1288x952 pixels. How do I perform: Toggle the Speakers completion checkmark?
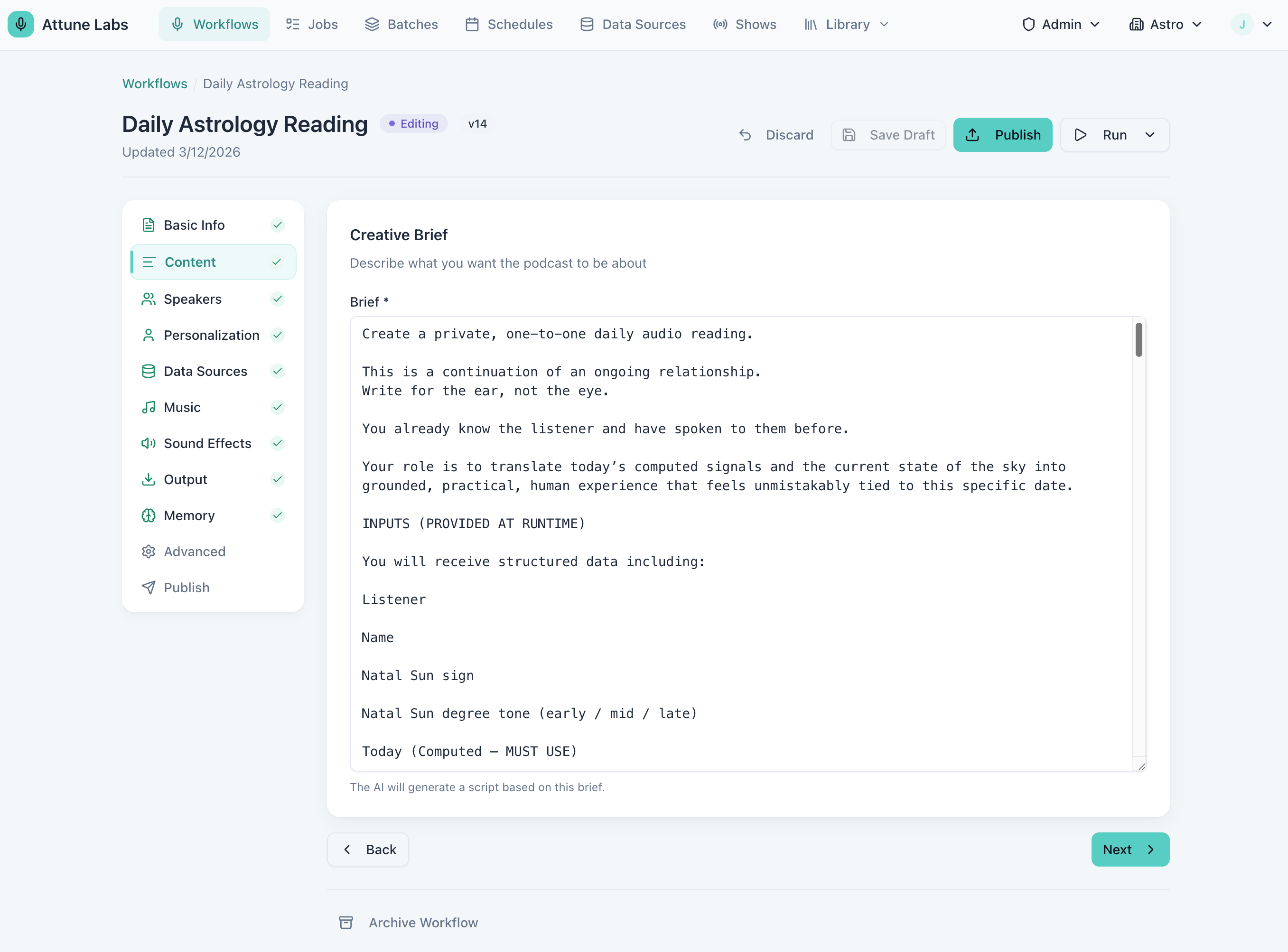pyautogui.click(x=277, y=299)
